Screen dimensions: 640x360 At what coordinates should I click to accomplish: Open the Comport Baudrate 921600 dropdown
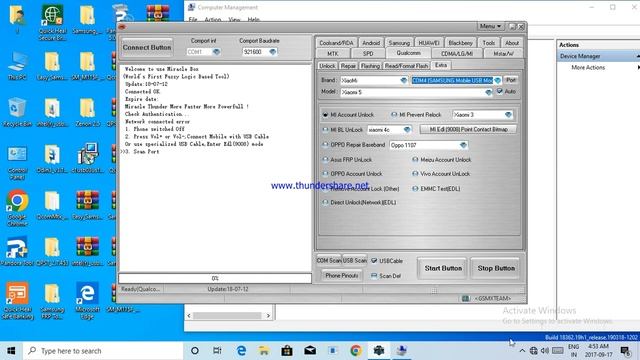(x=273, y=52)
